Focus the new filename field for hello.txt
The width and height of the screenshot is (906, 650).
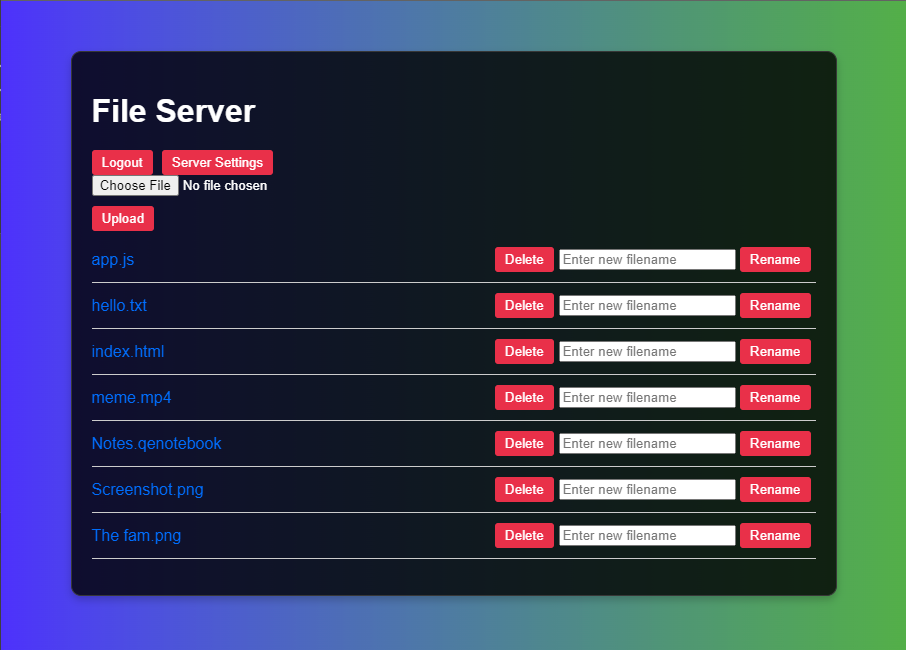(647, 306)
